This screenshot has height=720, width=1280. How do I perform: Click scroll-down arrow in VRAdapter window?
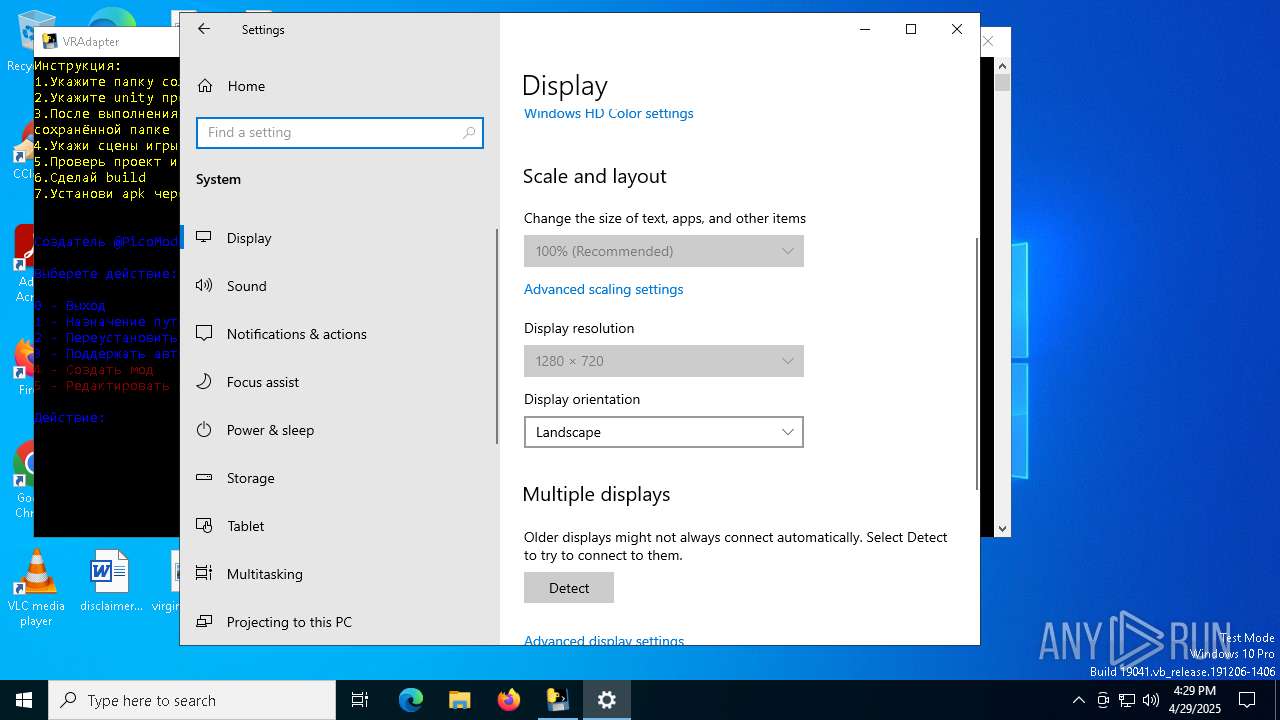point(1002,529)
